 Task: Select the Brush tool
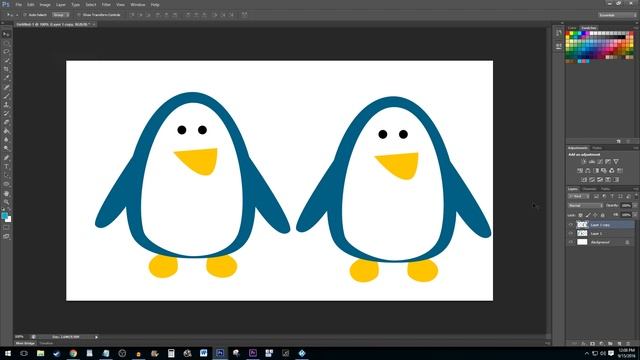click(6, 96)
